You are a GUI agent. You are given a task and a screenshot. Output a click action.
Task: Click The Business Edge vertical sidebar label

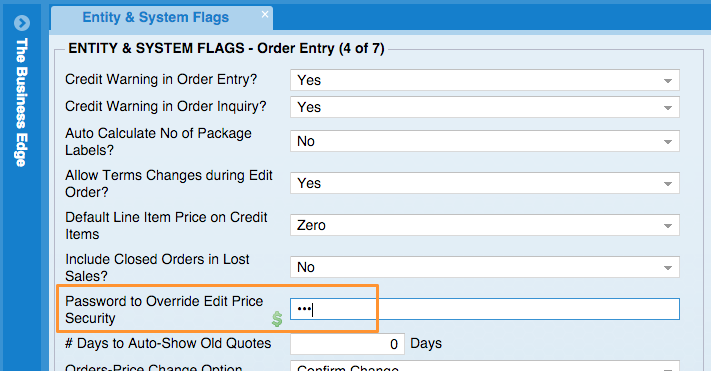click(x=22, y=103)
